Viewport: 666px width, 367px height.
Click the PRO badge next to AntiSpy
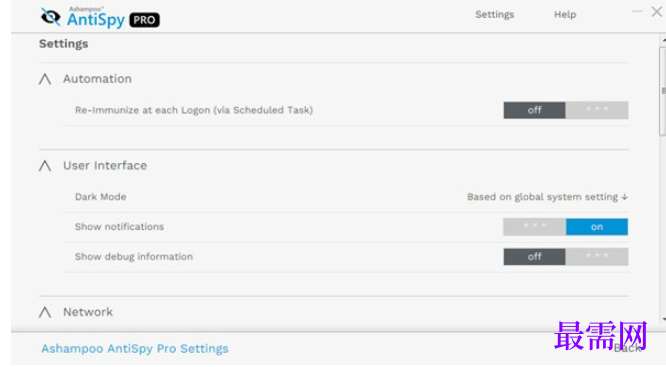(144, 20)
